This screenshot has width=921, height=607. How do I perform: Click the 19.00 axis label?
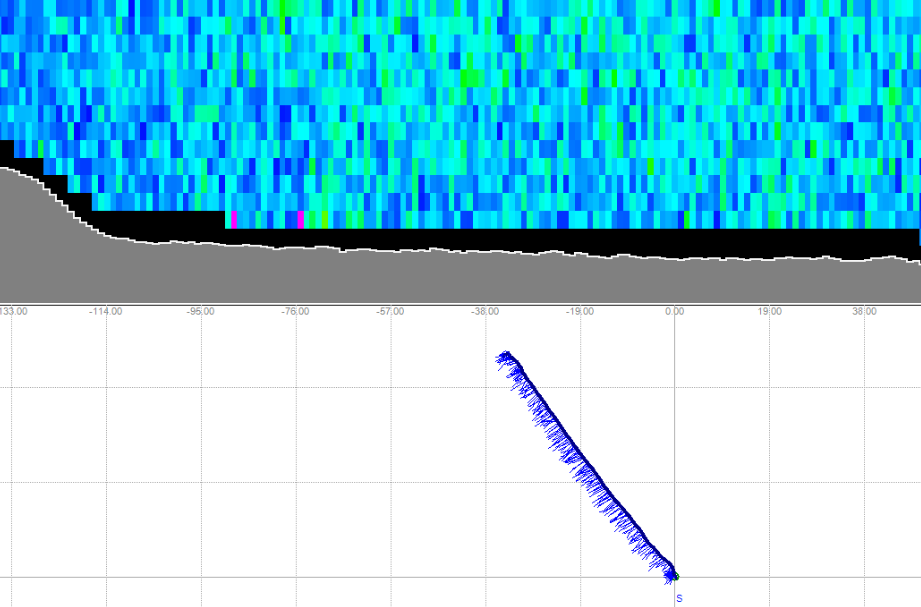(x=768, y=311)
